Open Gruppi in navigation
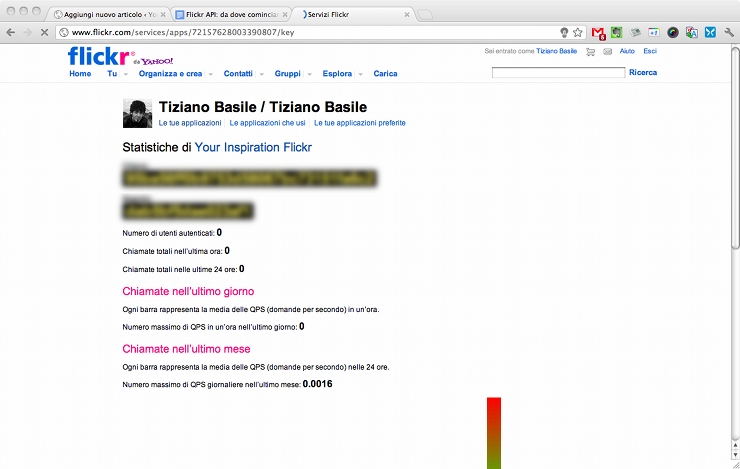 click(287, 74)
